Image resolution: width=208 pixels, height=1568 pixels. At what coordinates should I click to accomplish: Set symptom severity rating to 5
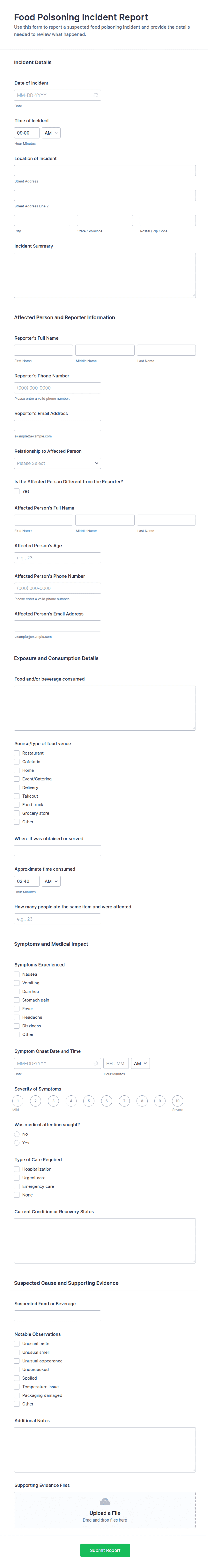pyautogui.click(x=89, y=1101)
